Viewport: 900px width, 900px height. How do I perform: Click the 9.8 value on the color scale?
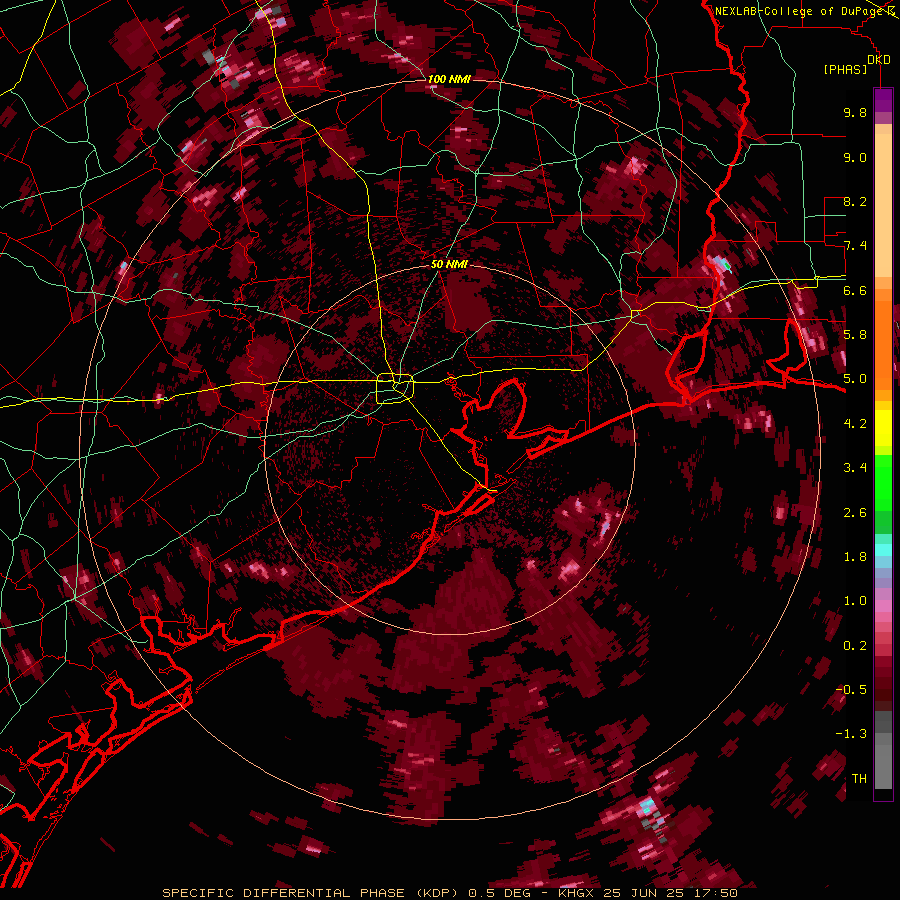click(855, 112)
